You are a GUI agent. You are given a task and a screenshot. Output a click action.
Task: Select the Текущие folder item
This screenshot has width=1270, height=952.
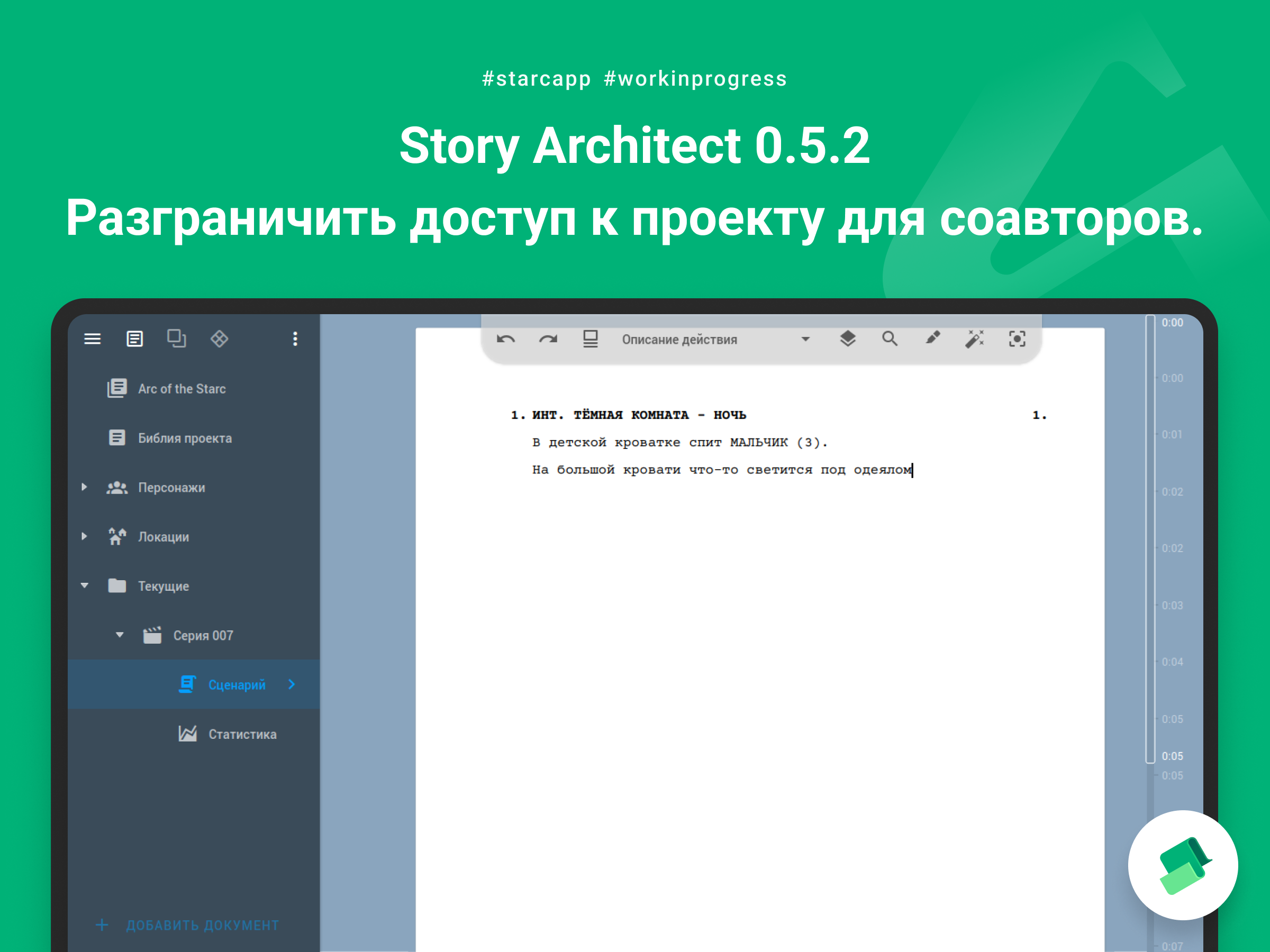pos(194,586)
